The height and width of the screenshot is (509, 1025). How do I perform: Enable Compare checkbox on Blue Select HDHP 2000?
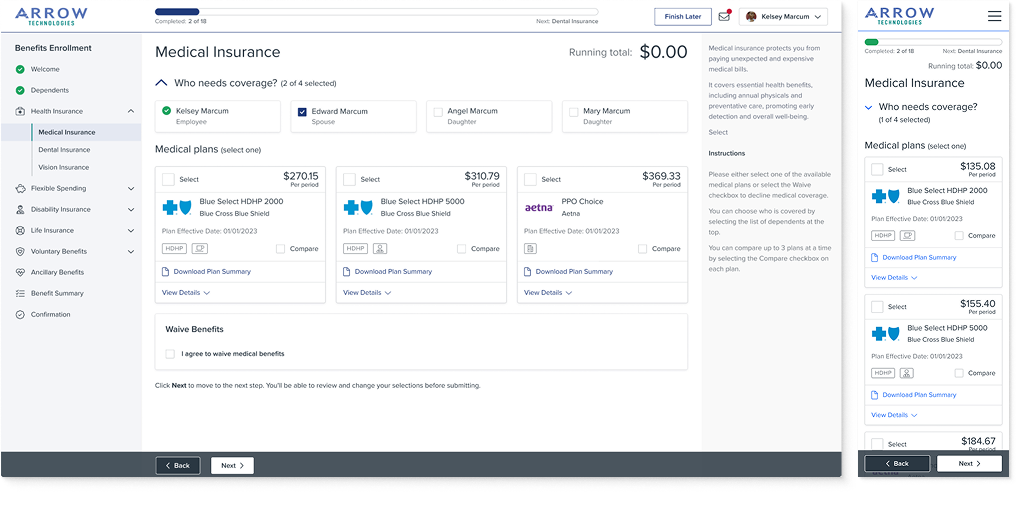(280, 249)
